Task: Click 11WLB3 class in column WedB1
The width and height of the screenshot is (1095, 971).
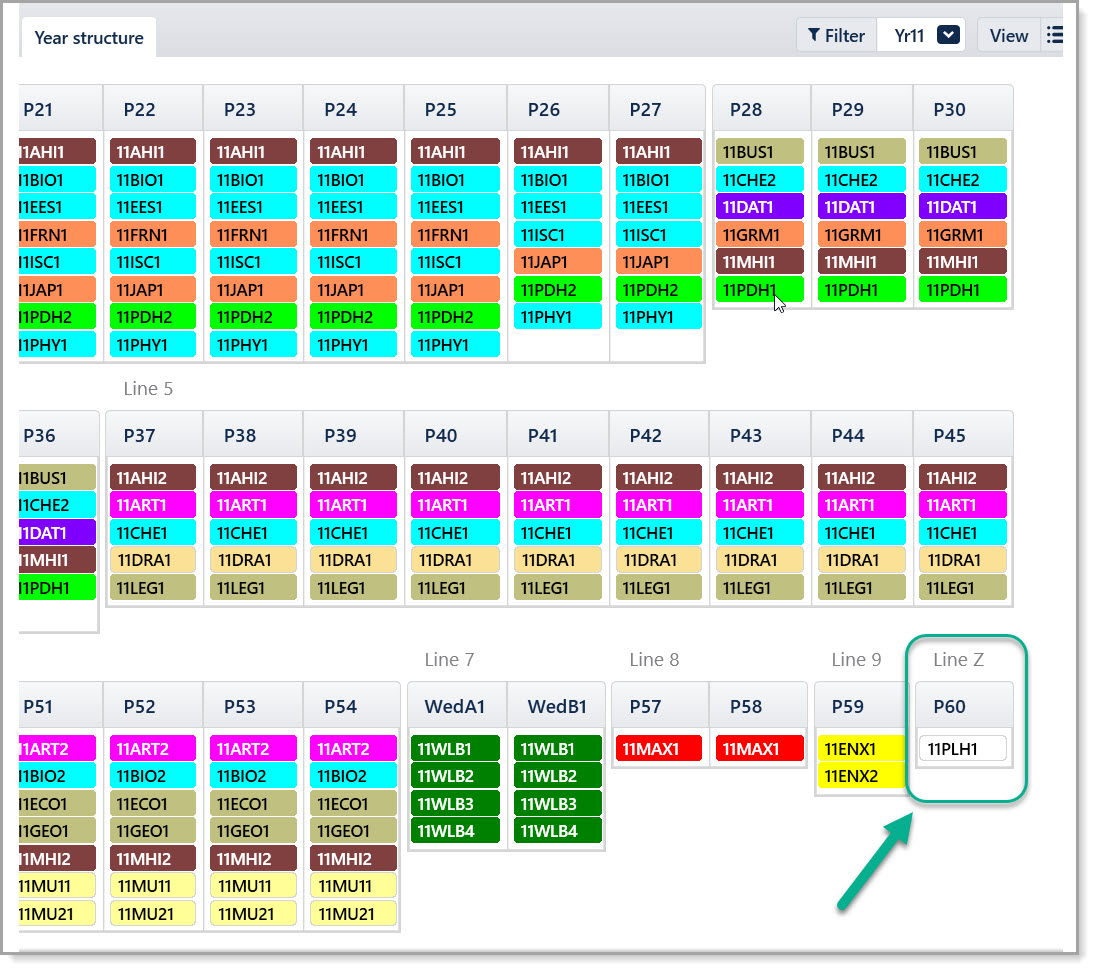Action: coord(558,804)
